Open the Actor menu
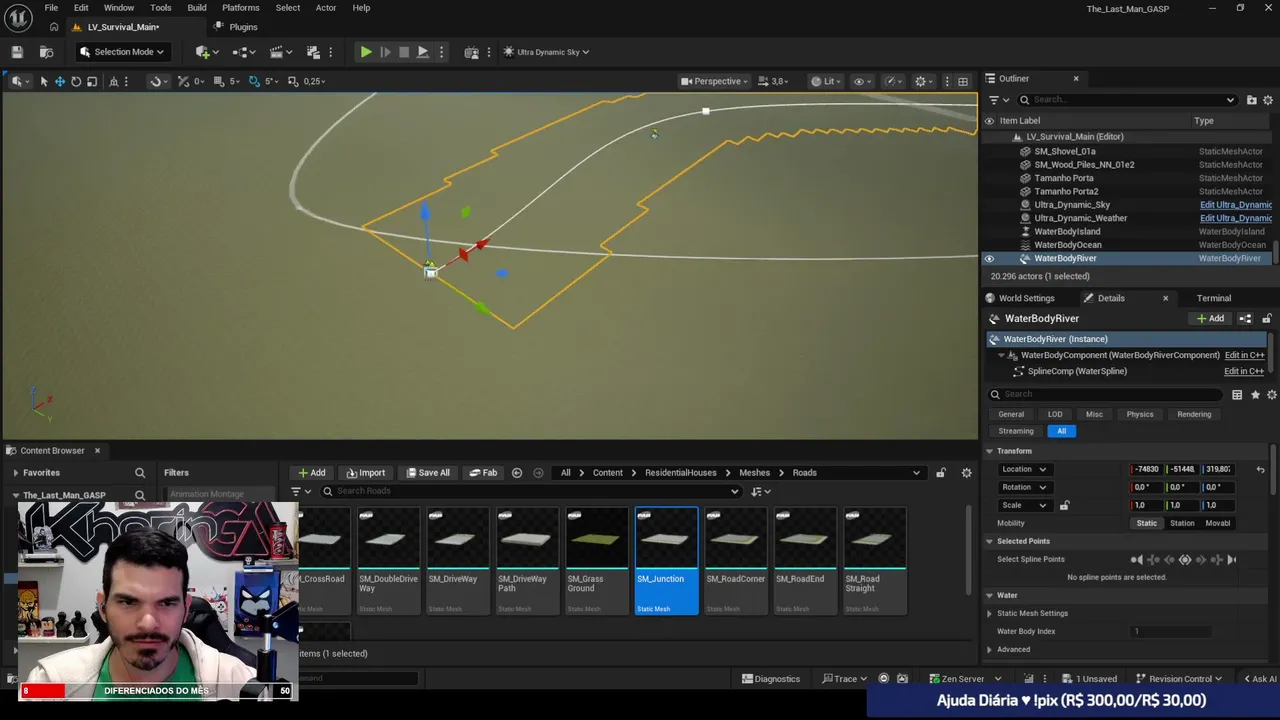 [x=326, y=8]
